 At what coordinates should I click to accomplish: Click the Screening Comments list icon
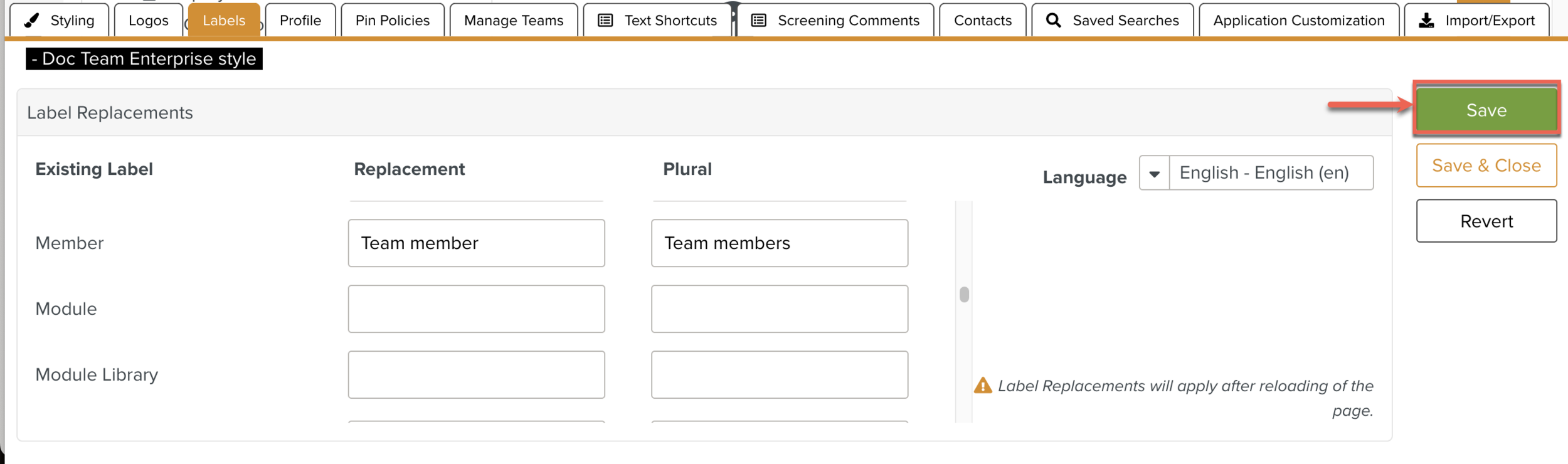tap(758, 21)
